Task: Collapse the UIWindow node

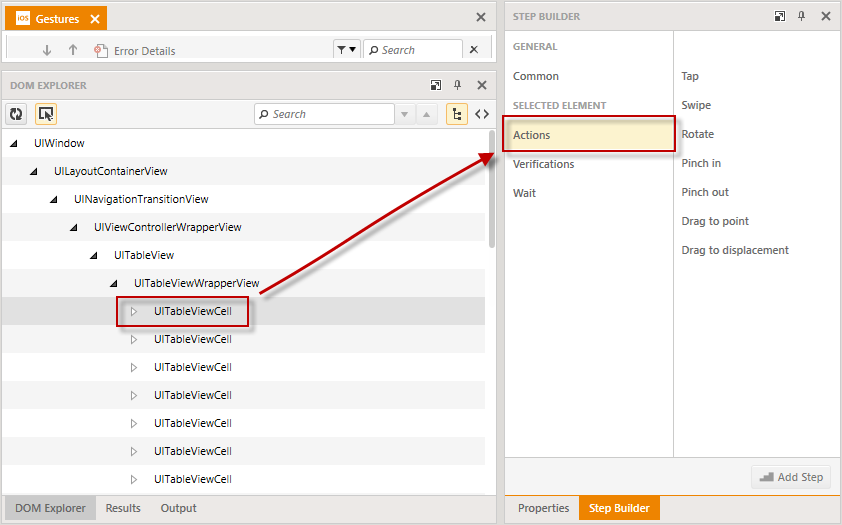Action: pos(14,143)
